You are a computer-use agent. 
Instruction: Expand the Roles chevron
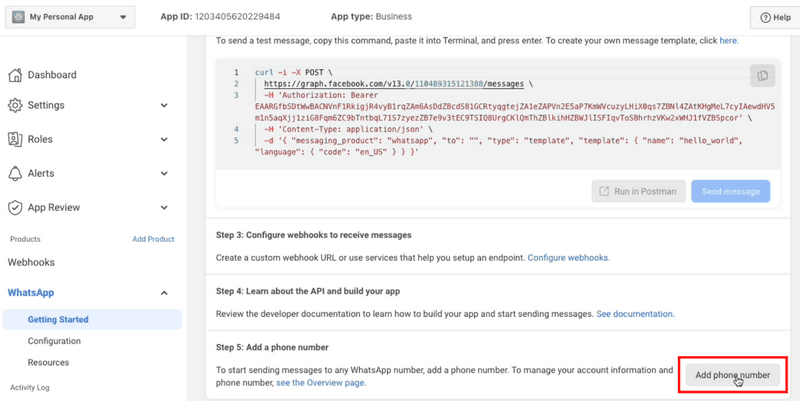[x=164, y=139]
